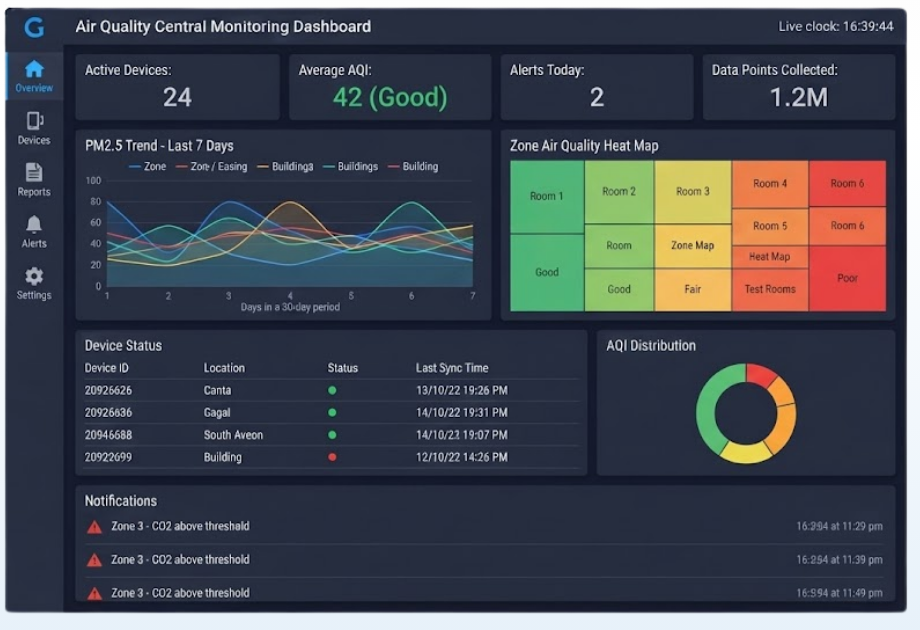
Task: Sort by Device ID column header
Action: point(106,368)
